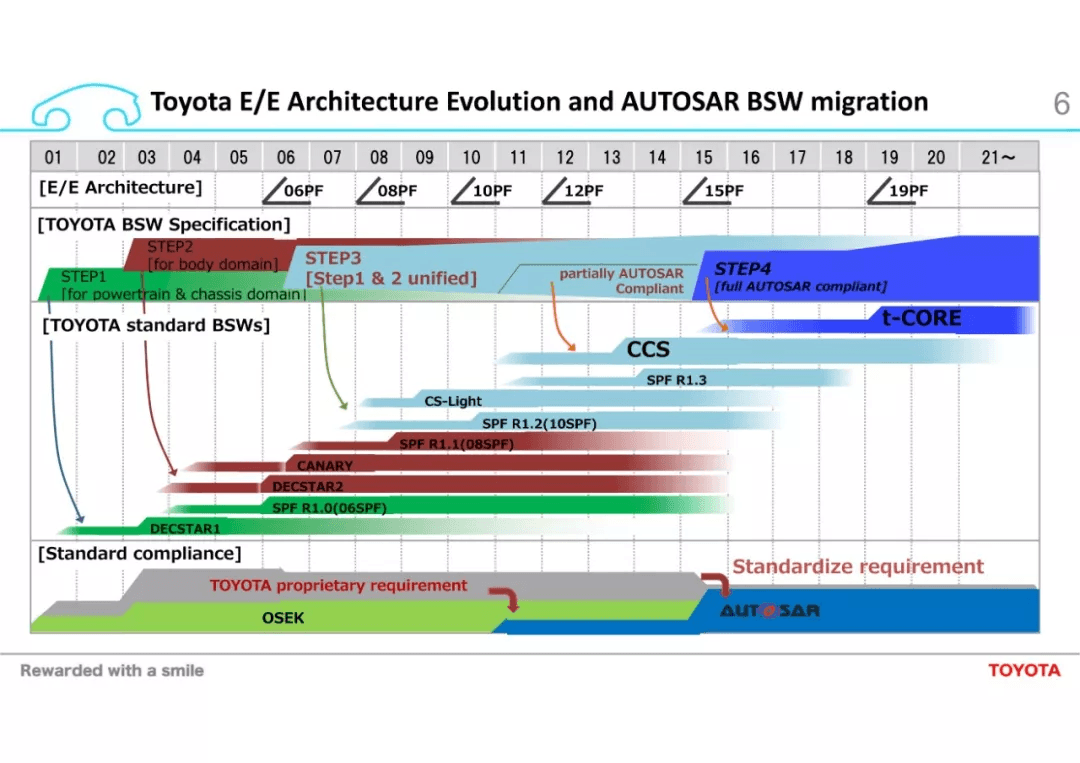Click the STEP3 [Step1 & 2 unified] label
This screenshot has width=1080, height=763.
click(x=391, y=268)
